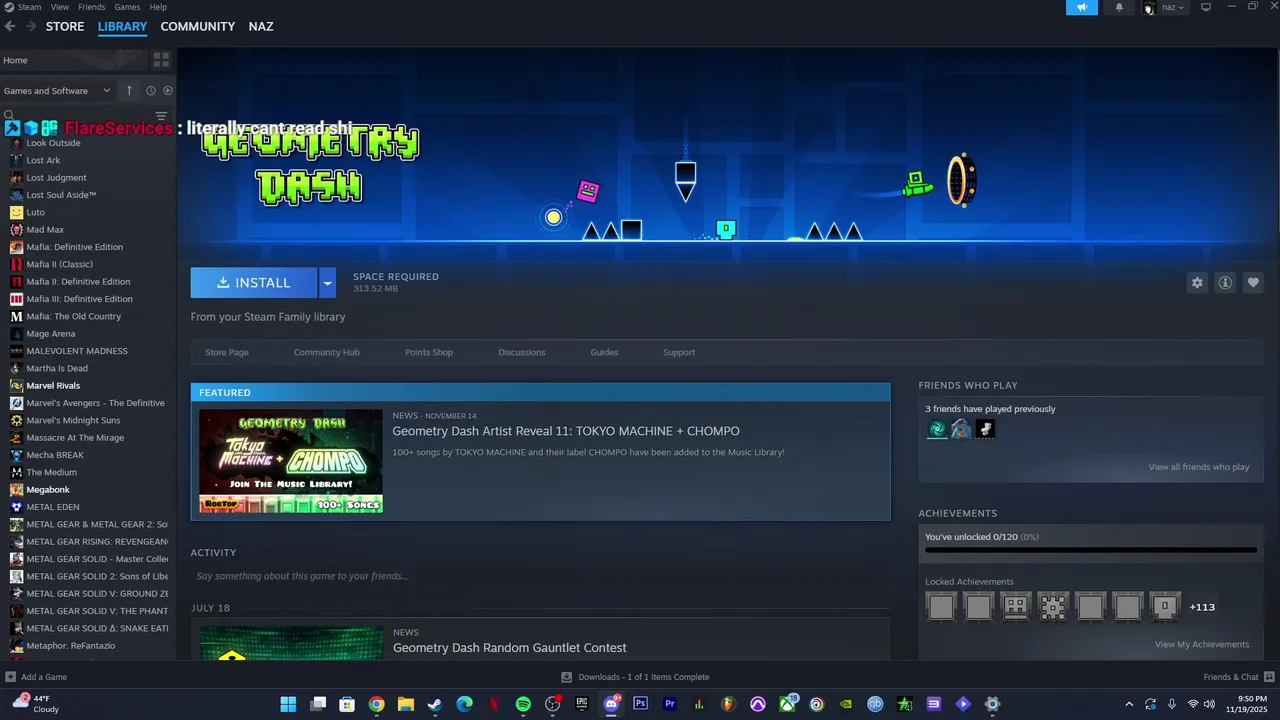Open the NAZ profile tab

pos(261,26)
